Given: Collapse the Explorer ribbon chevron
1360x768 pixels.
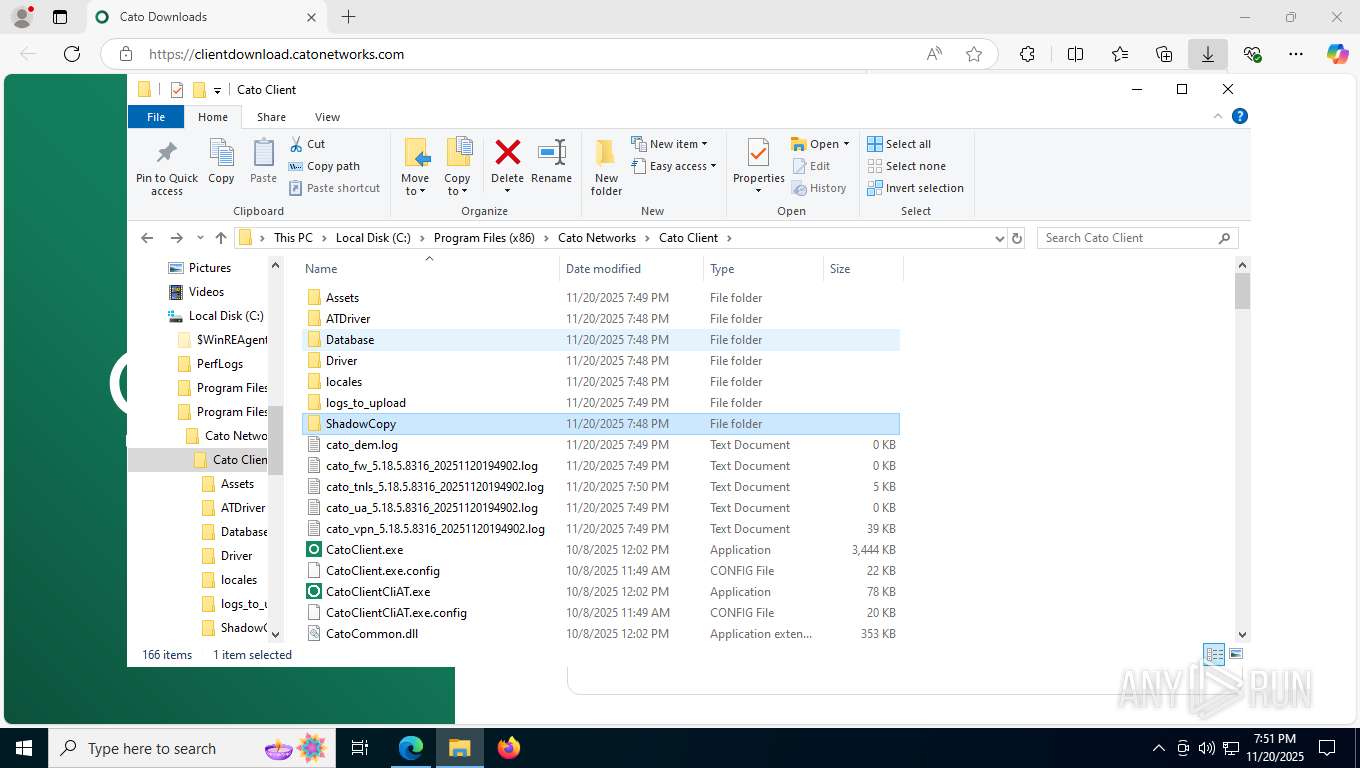Looking at the screenshot, I should click(x=1218, y=116).
